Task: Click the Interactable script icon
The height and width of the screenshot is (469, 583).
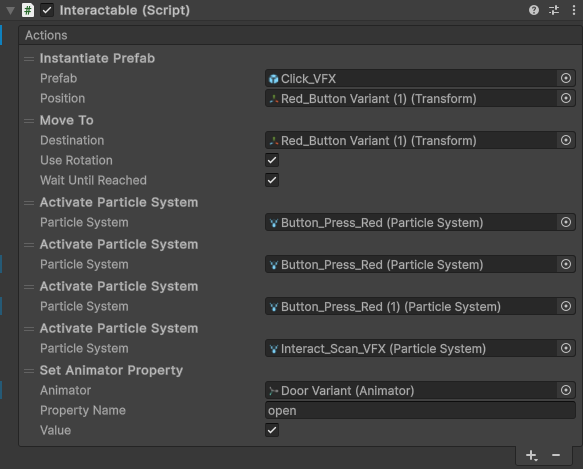Action: click(28, 10)
